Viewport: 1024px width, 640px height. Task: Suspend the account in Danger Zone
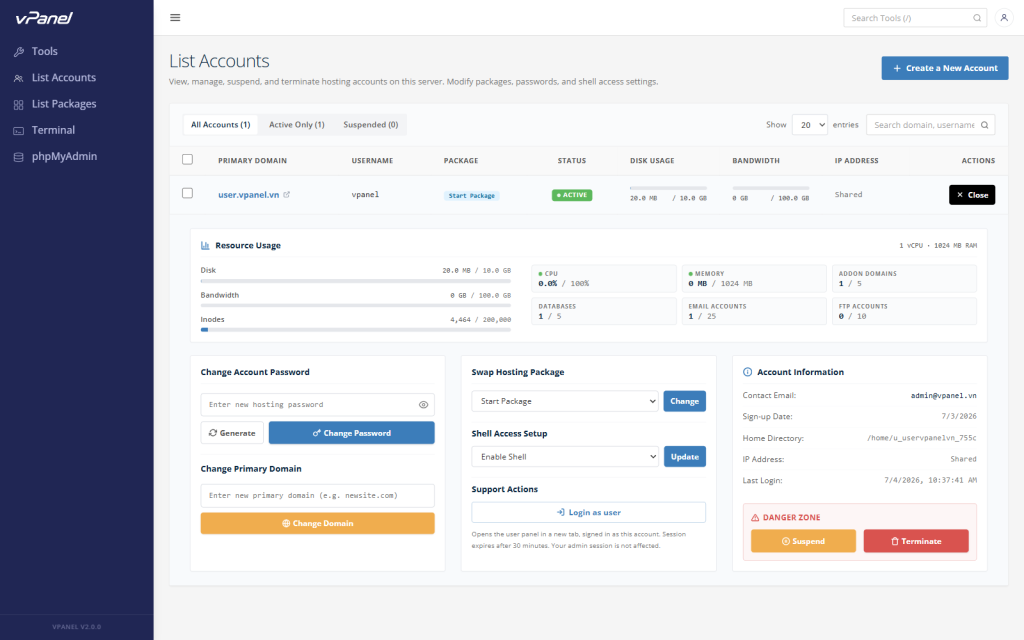[803, 541]
